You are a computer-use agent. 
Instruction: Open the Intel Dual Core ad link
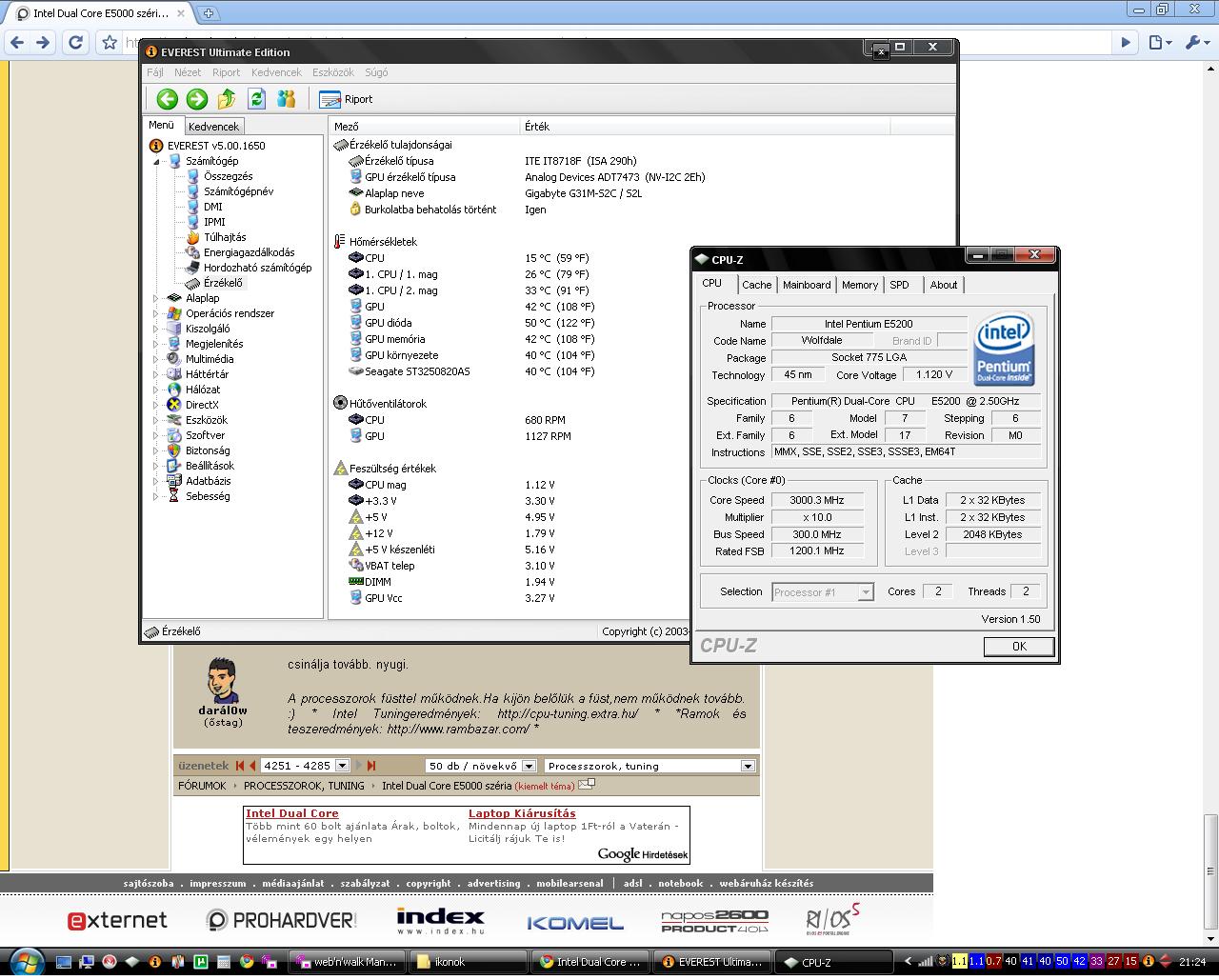click(x=292, y=813)
